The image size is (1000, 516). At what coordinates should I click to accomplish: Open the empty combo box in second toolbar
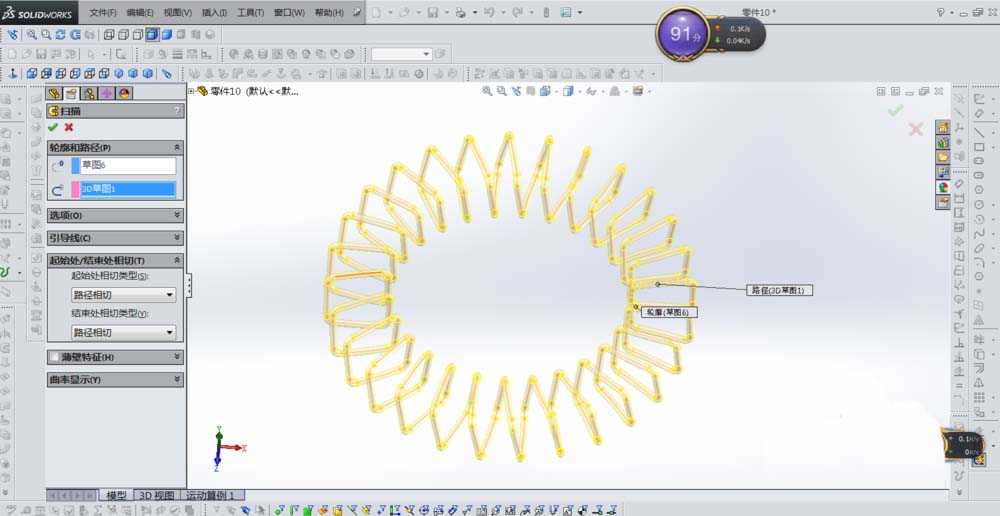pyautogui.click(x=402, y=54)
